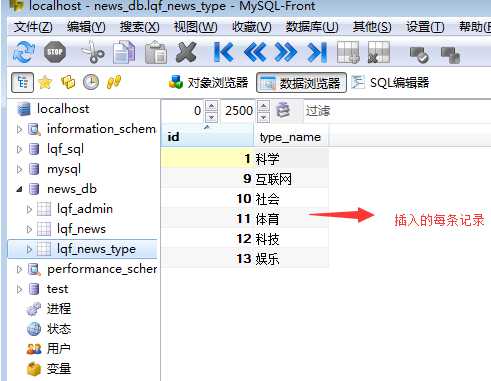Click the limit field showing 2500
This screenshot has width=491, height=381.
(x=239, y=111)
